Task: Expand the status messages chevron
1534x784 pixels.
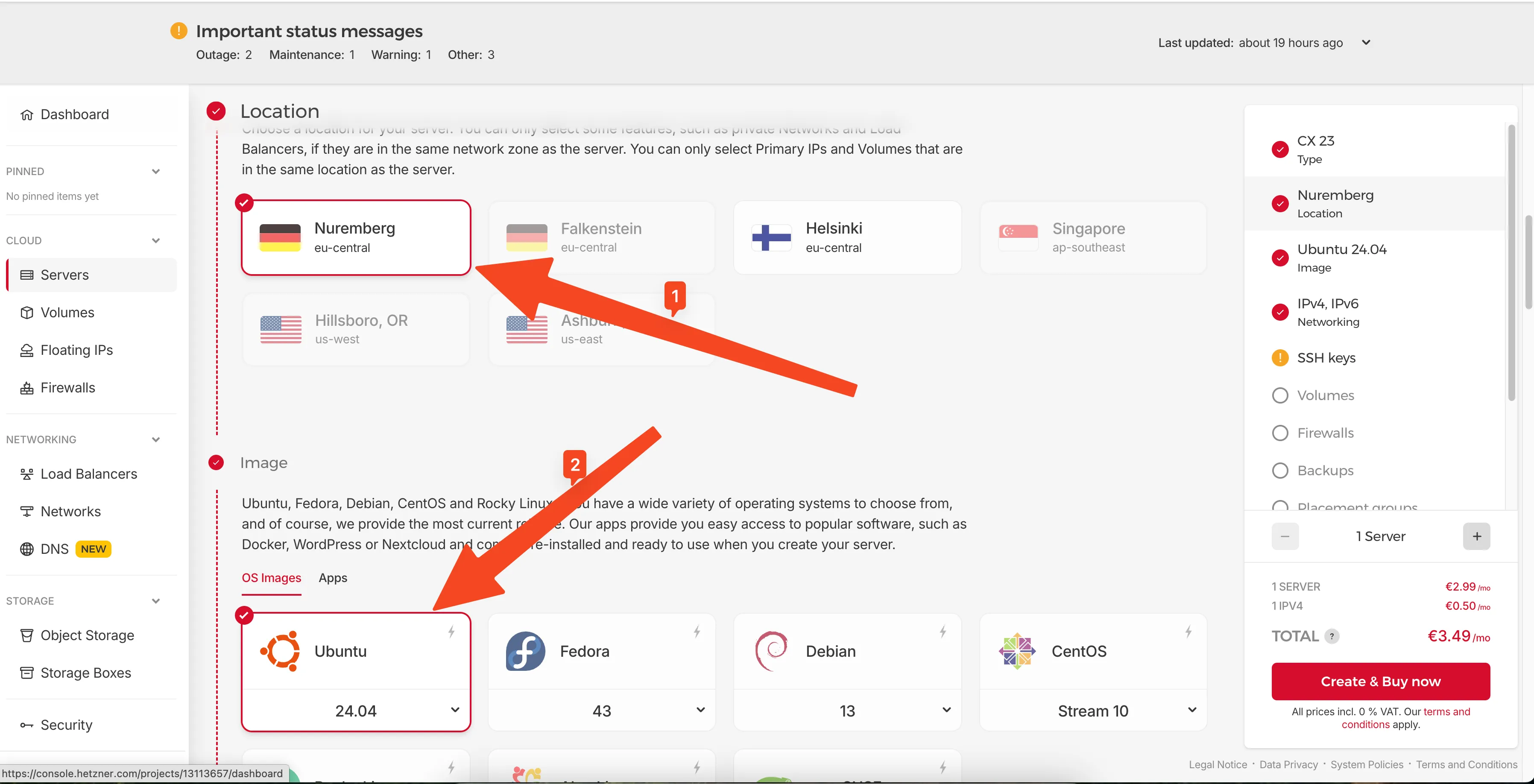Action: (1366, 42)
